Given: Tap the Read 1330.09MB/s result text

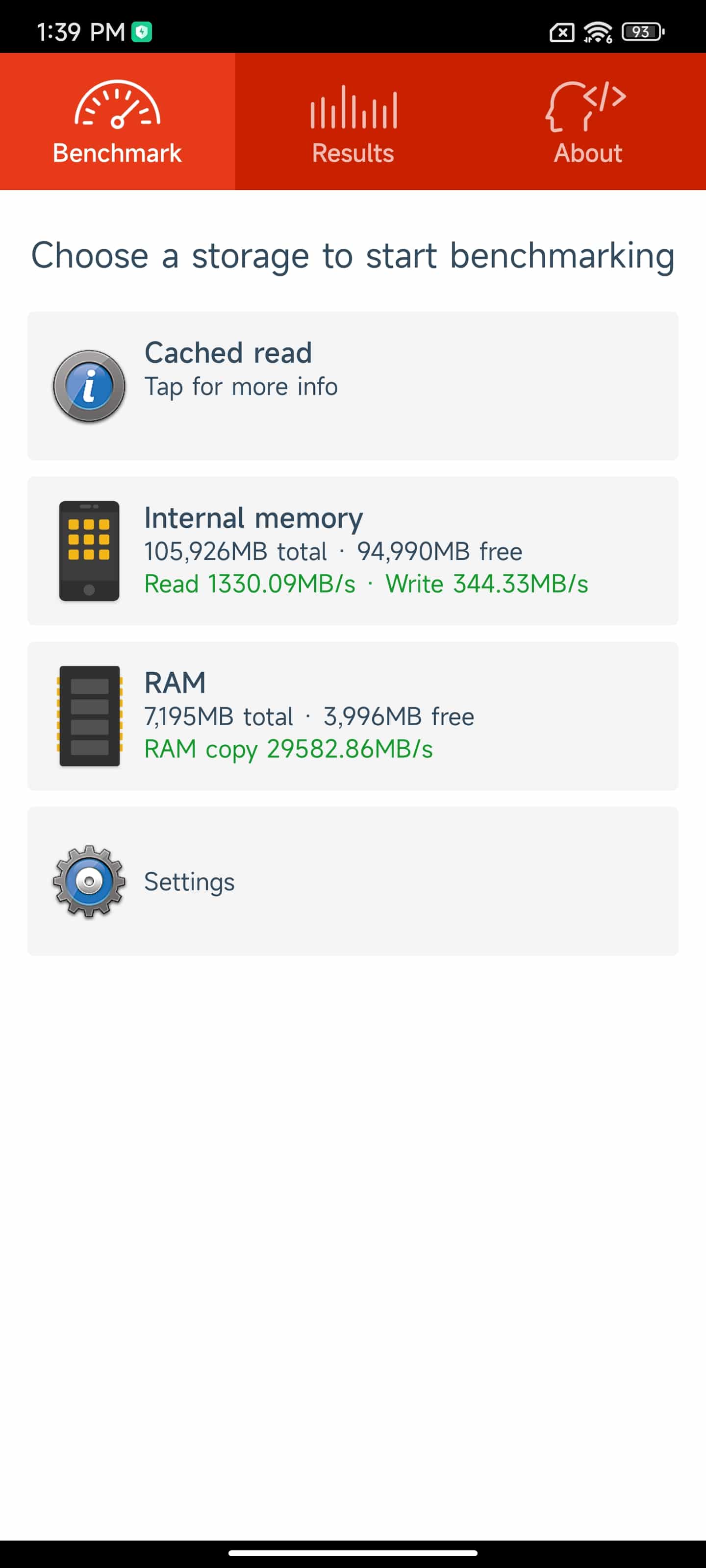Looking at the screenshot, I should pos(250,584).
